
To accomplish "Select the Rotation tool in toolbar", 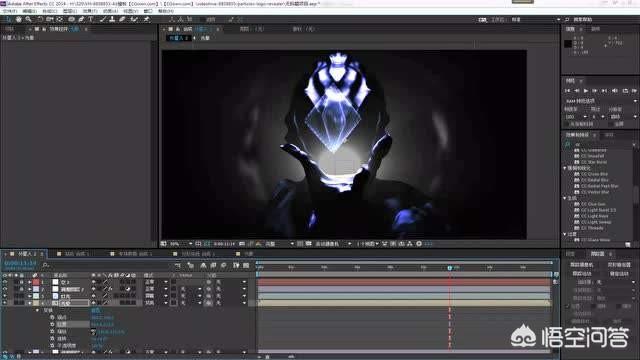I will [x=40, y=19].
